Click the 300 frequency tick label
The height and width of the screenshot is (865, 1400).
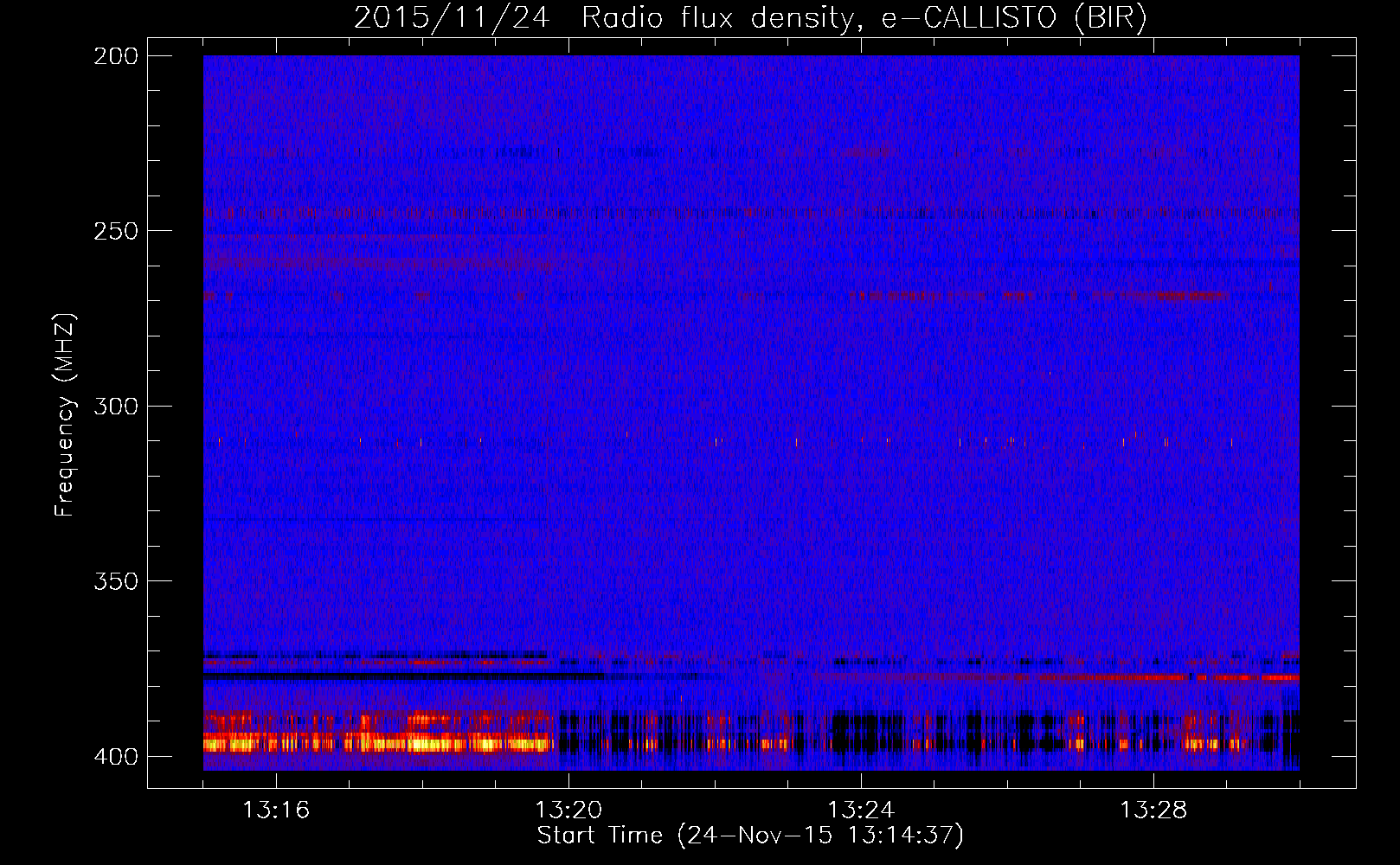(x=116, y=406)
